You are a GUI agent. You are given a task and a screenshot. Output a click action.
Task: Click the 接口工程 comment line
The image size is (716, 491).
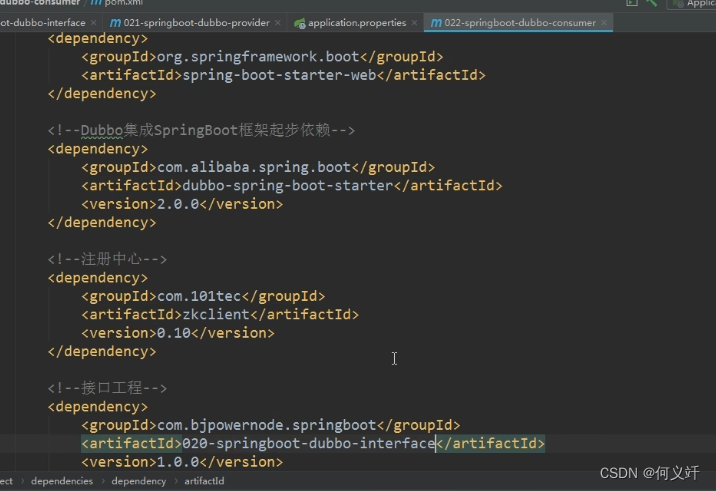tap(107, 388)
